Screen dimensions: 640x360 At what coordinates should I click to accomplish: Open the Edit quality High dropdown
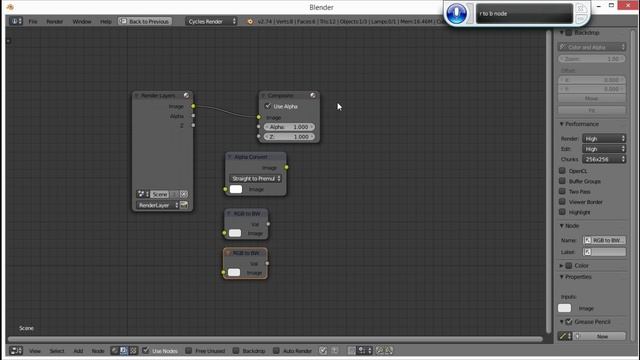coord(604,149)
